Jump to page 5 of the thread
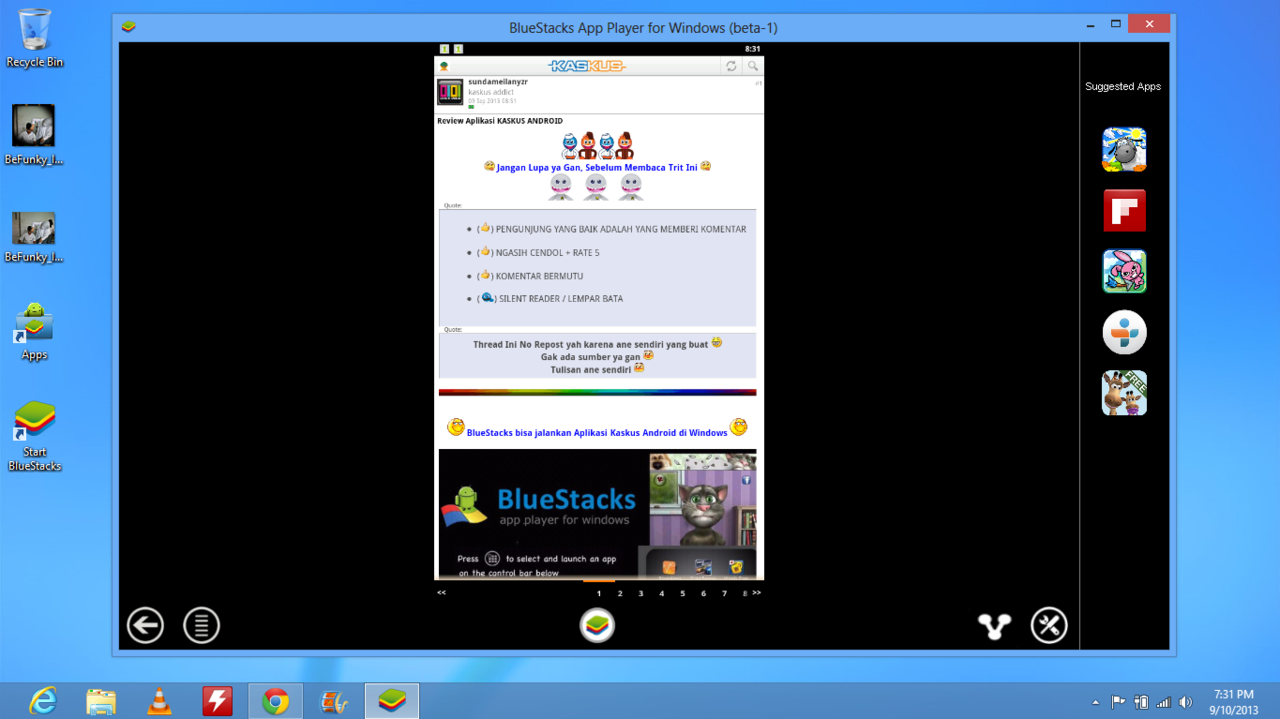 point(683,593)
